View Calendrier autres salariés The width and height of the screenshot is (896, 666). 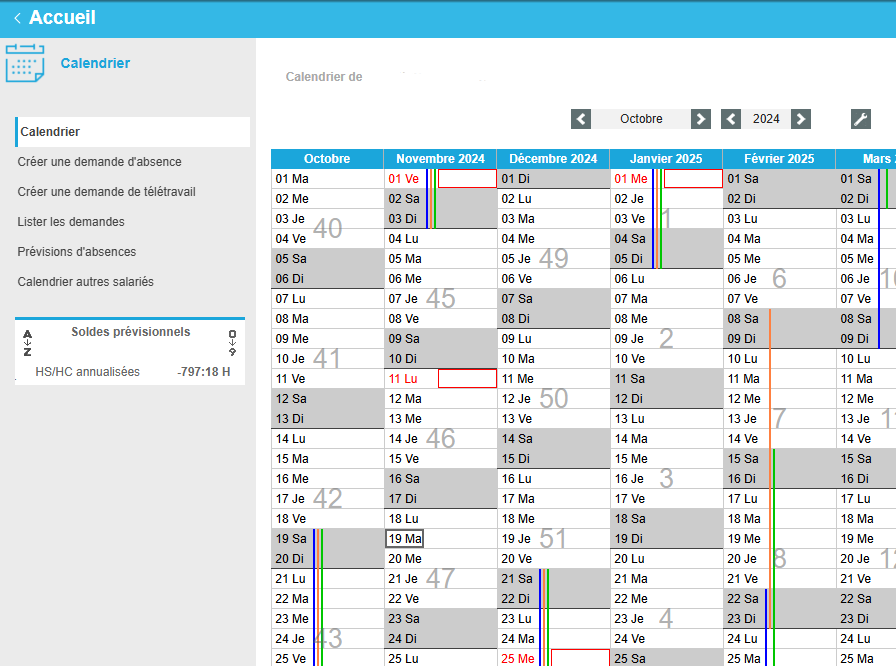(86, 282)
